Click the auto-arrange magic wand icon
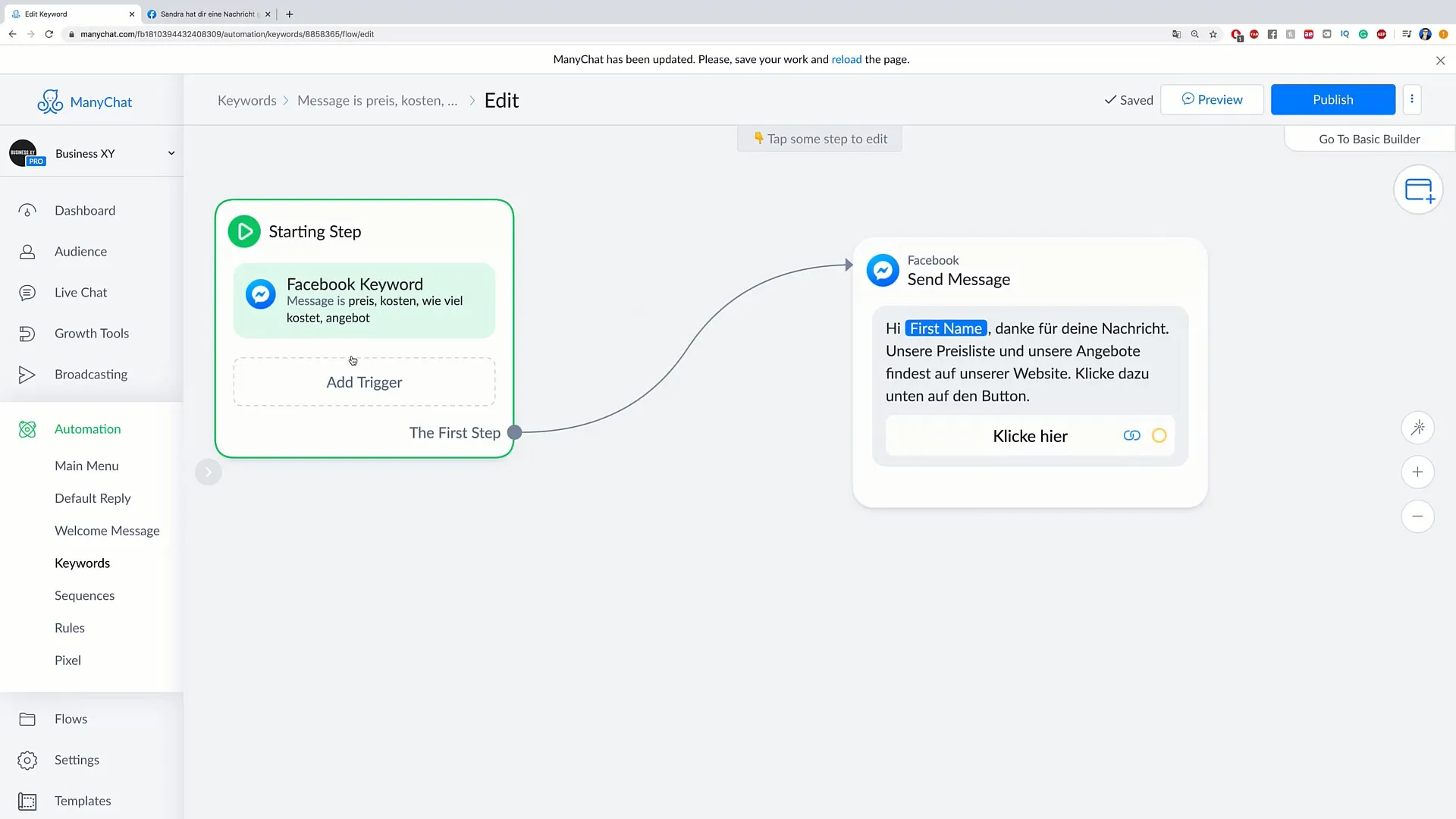This screenshot has width=1456, height=819. pos(1417,428)
